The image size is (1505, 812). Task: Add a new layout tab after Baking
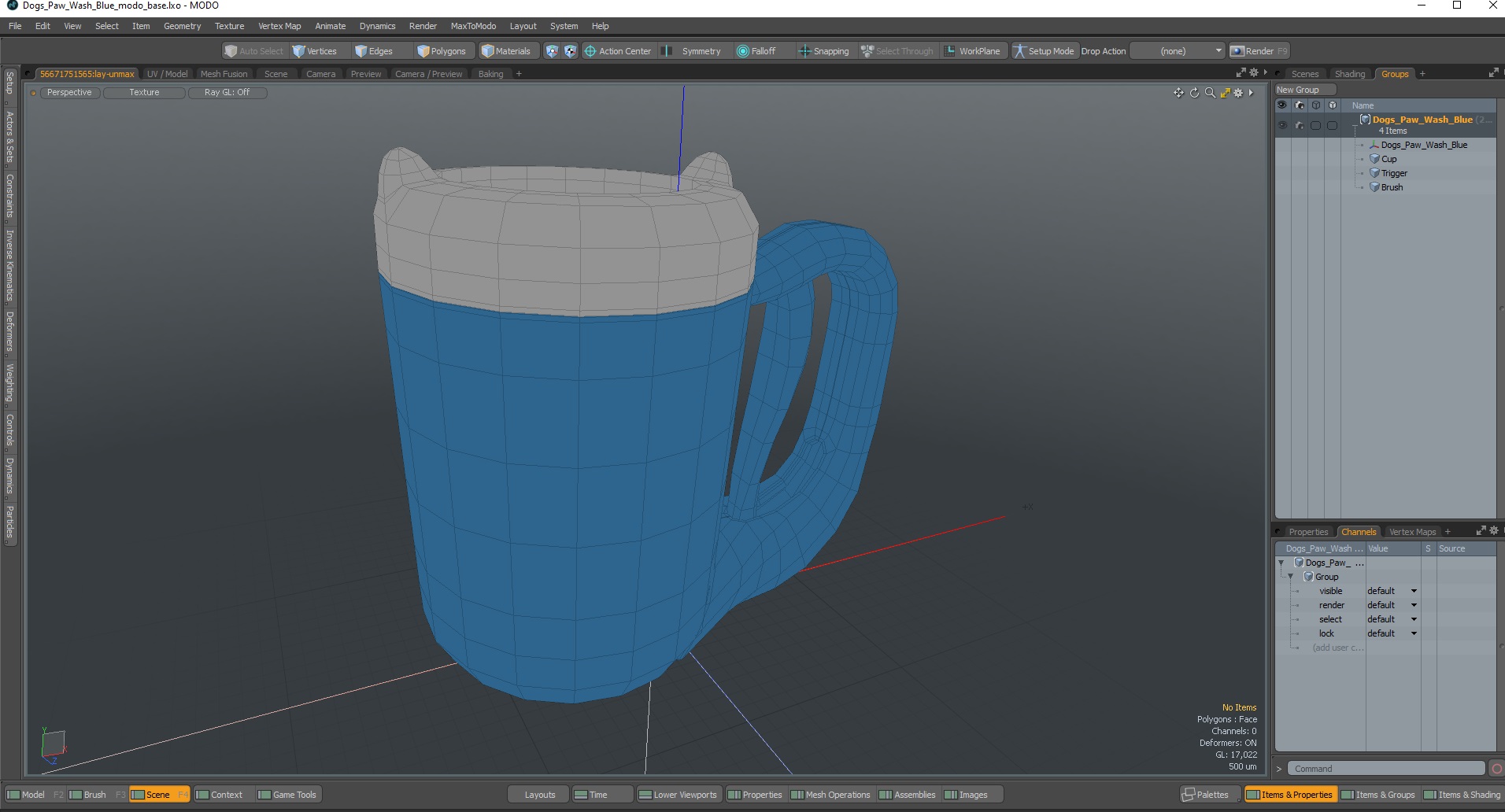pyautogui.click(x=519, y=74)
